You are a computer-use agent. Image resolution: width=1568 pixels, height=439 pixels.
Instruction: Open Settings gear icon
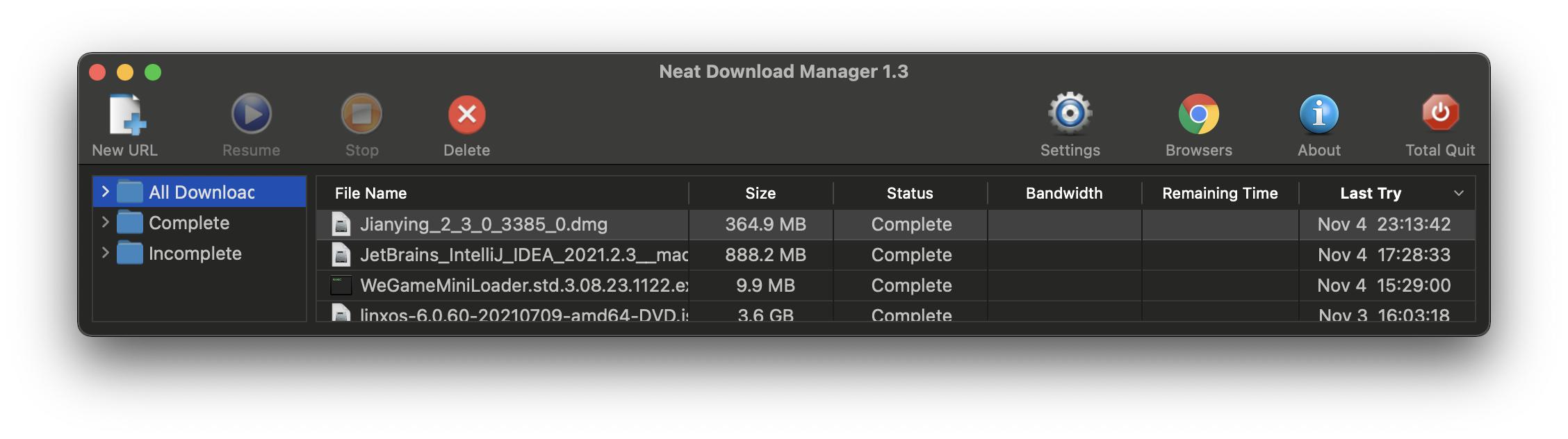[x=1070, y=113]
